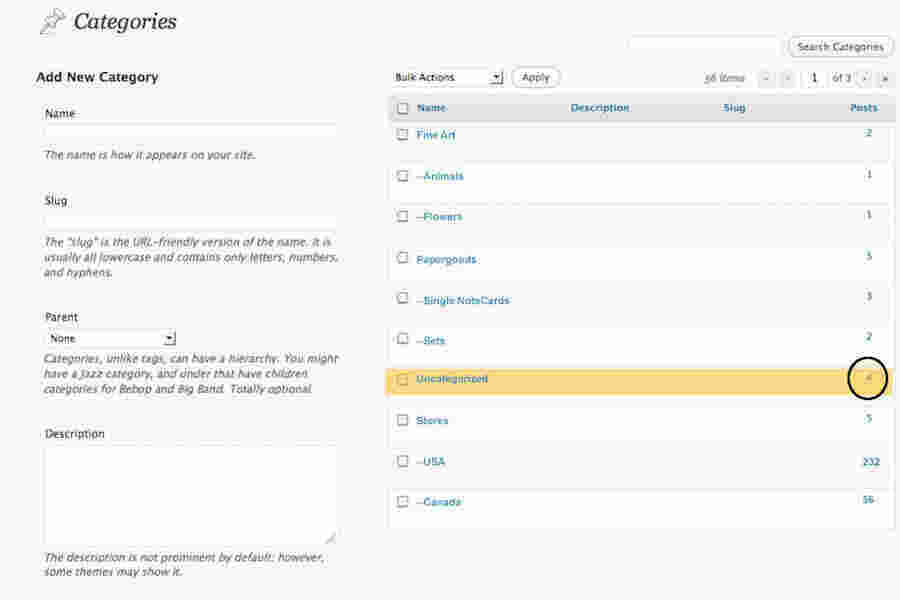900x600 pixels.
Task: Open the Uncategorized category link
Action: [452, 379]
